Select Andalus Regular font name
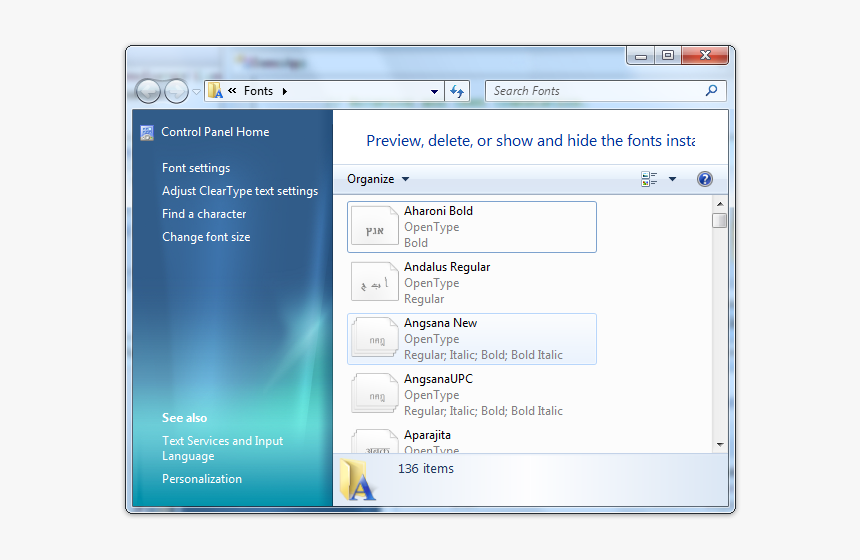This screenshot has width=860, height=560. point(447,267)
